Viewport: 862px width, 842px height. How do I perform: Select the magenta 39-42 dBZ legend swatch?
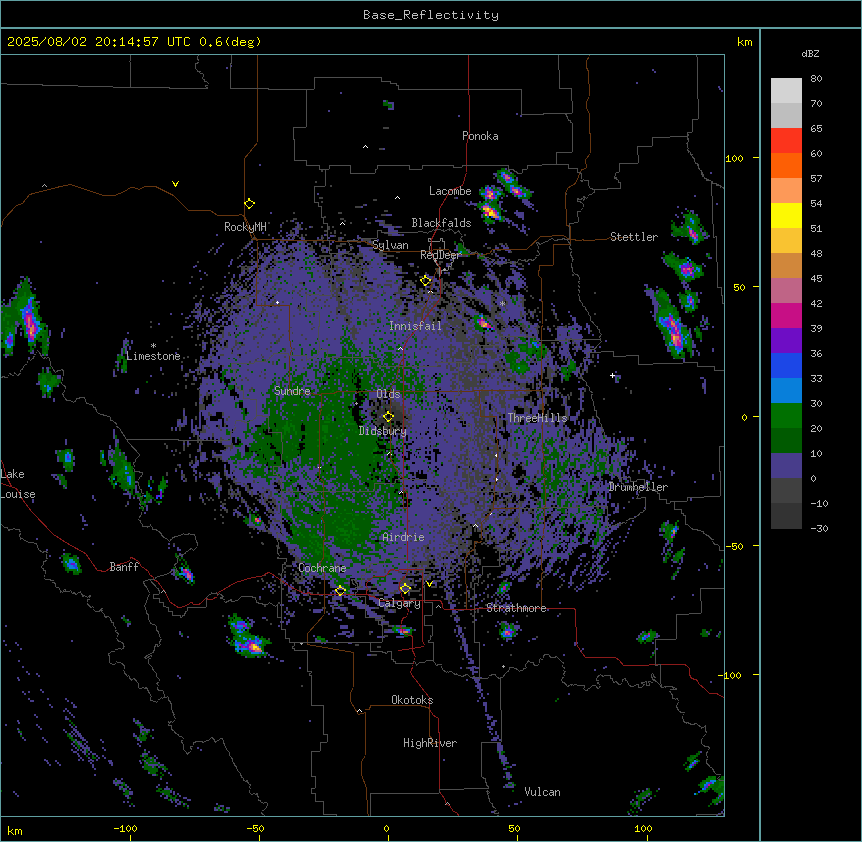pos(786,315)
